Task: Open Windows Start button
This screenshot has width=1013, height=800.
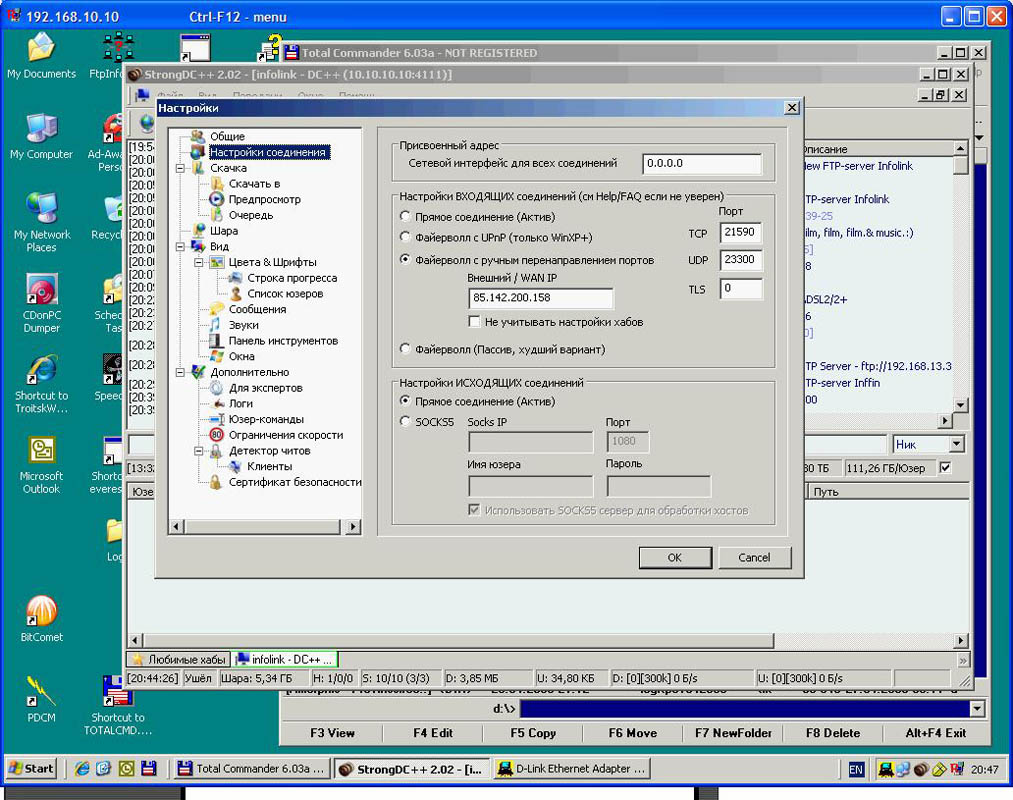Action: pyautogui.click(x=31, y=768)
